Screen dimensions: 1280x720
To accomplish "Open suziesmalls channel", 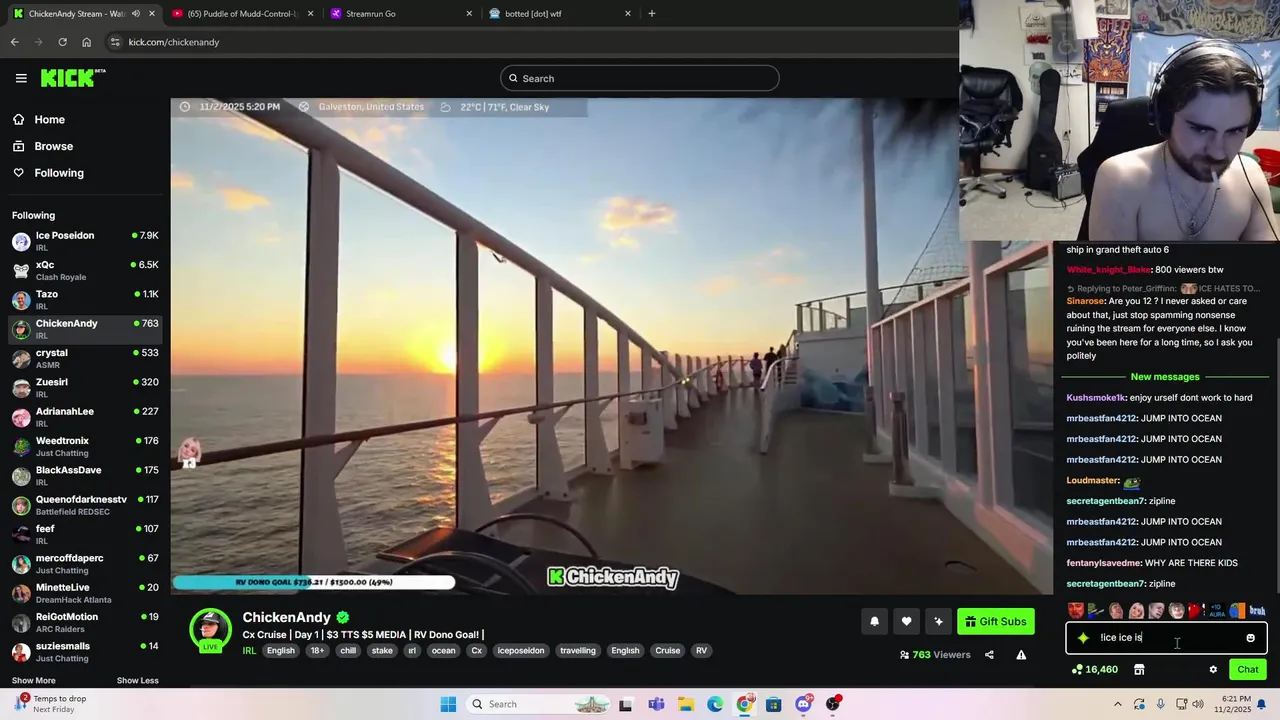I will pos(85,651).
